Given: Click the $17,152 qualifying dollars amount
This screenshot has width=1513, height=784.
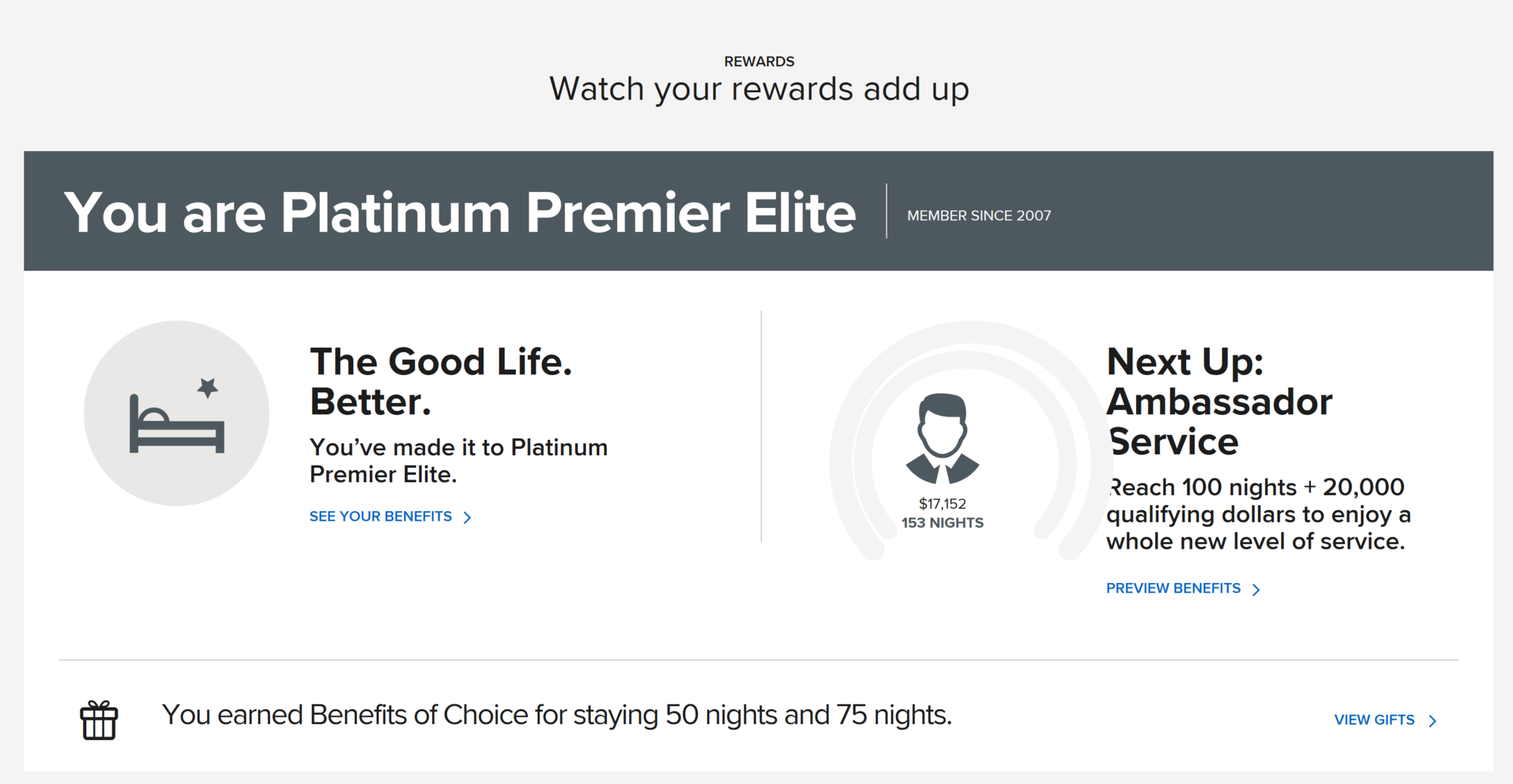Looking at the screenshot, I should (942, 504).
